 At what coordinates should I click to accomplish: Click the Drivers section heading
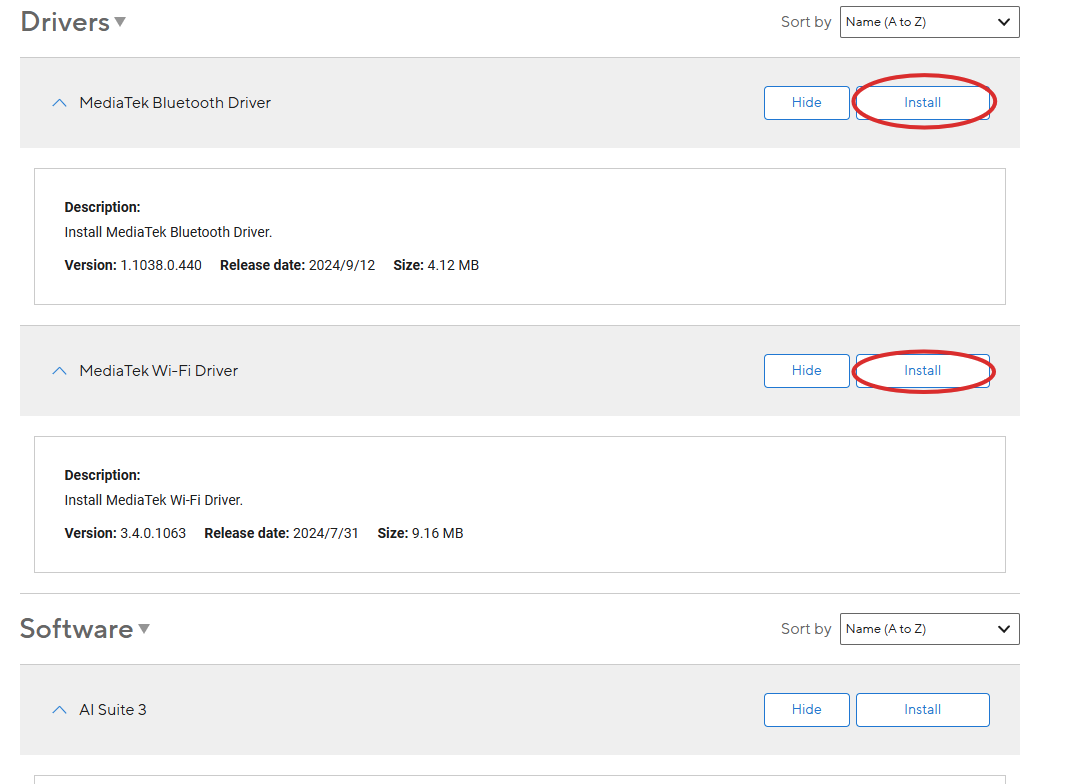click(x=65, y=22)
